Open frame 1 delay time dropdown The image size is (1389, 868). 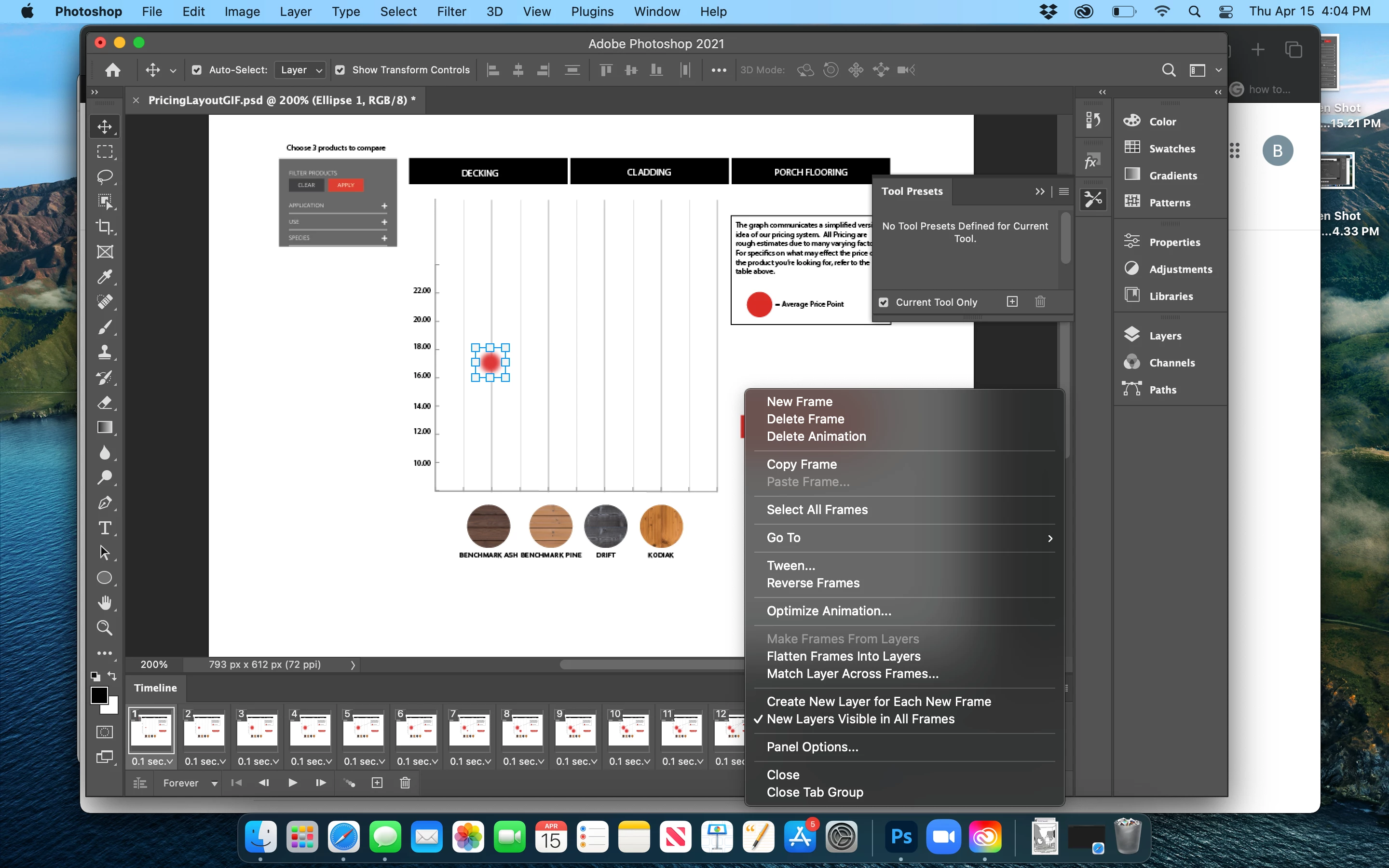point(152,761)
